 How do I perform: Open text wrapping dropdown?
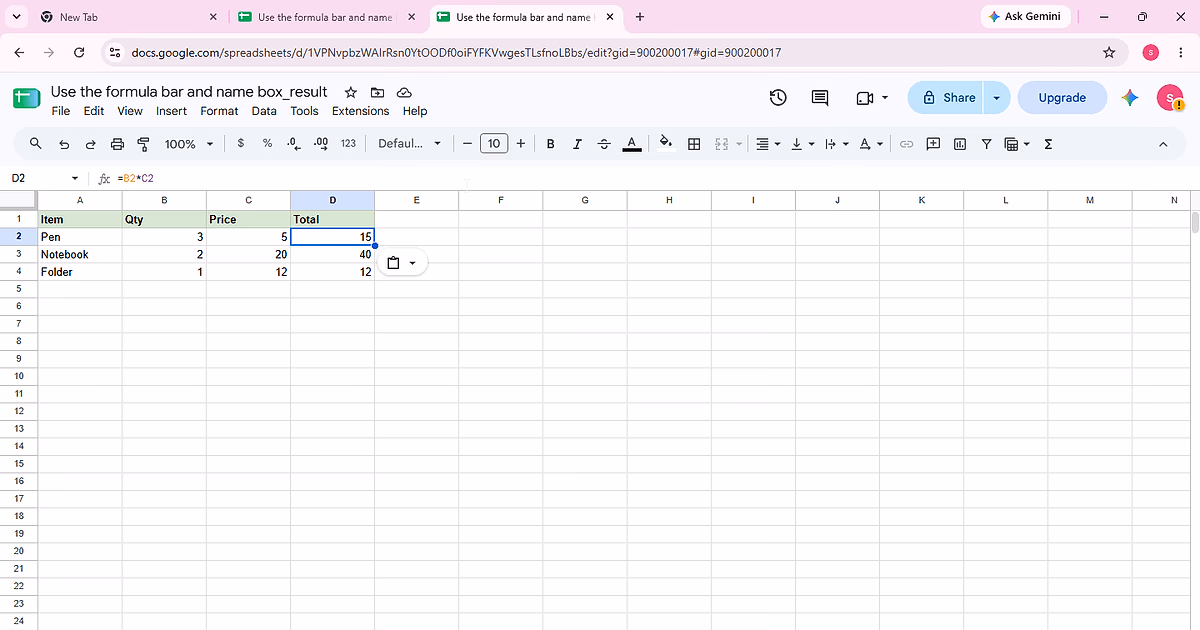(x=835, y=144)
